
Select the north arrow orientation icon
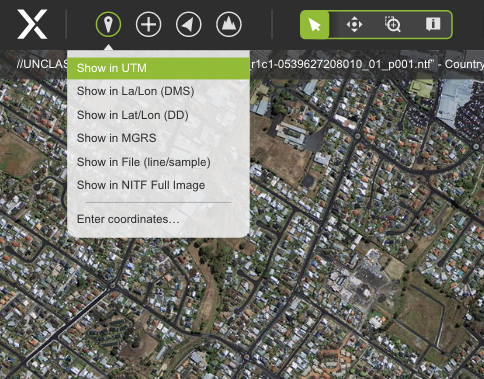point(189,24)
